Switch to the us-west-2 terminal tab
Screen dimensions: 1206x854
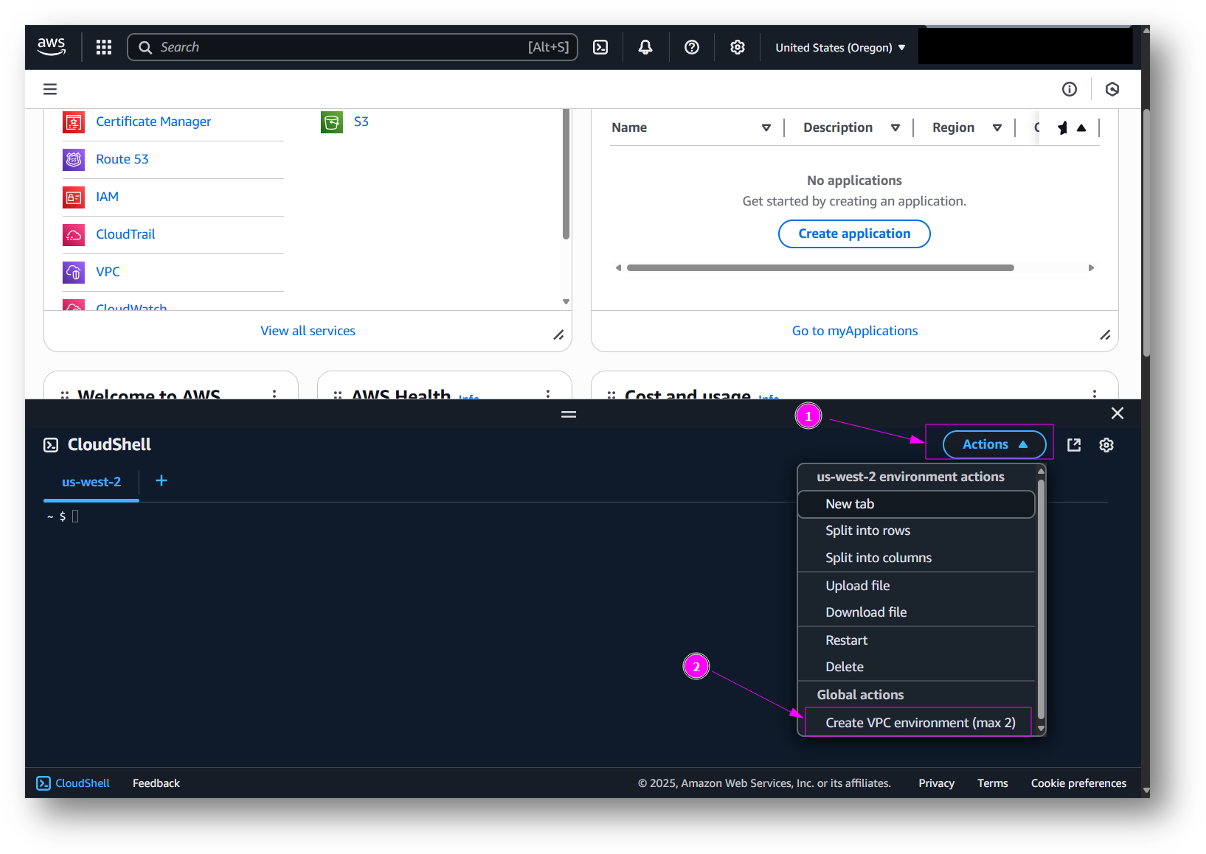point(91,482)
